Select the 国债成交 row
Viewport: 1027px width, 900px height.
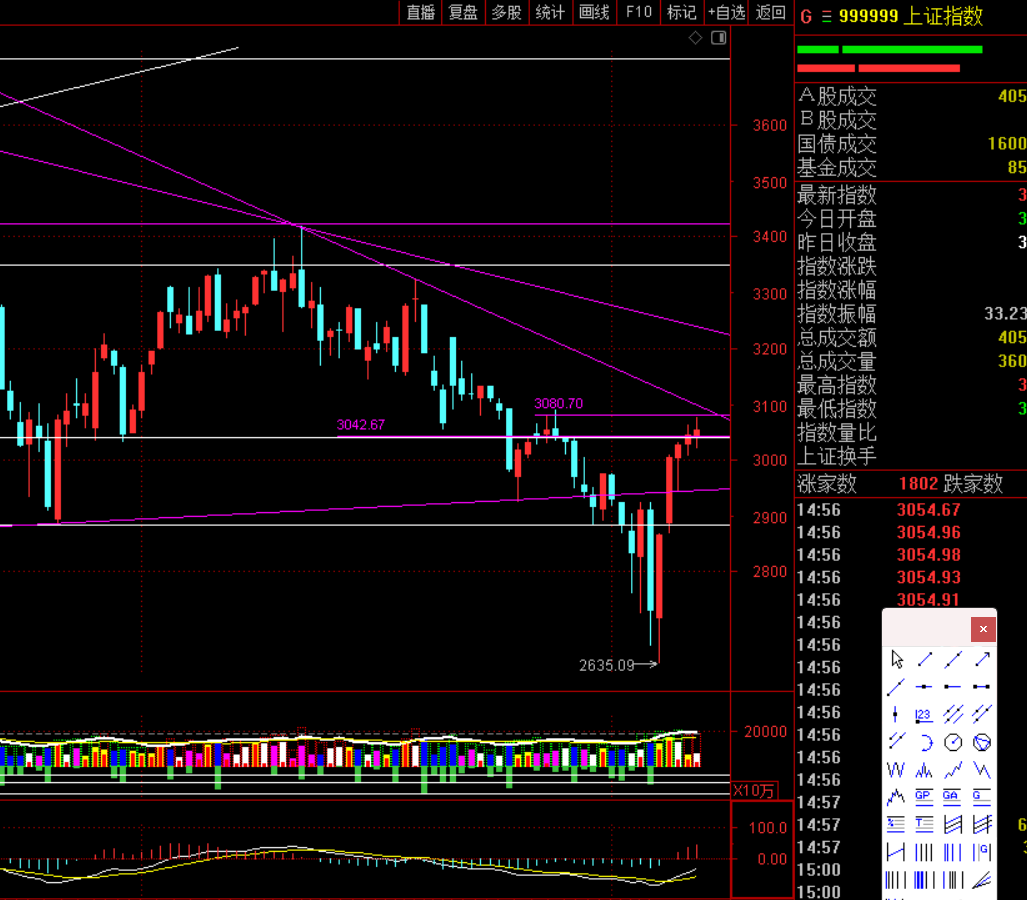tap(912, 143)
